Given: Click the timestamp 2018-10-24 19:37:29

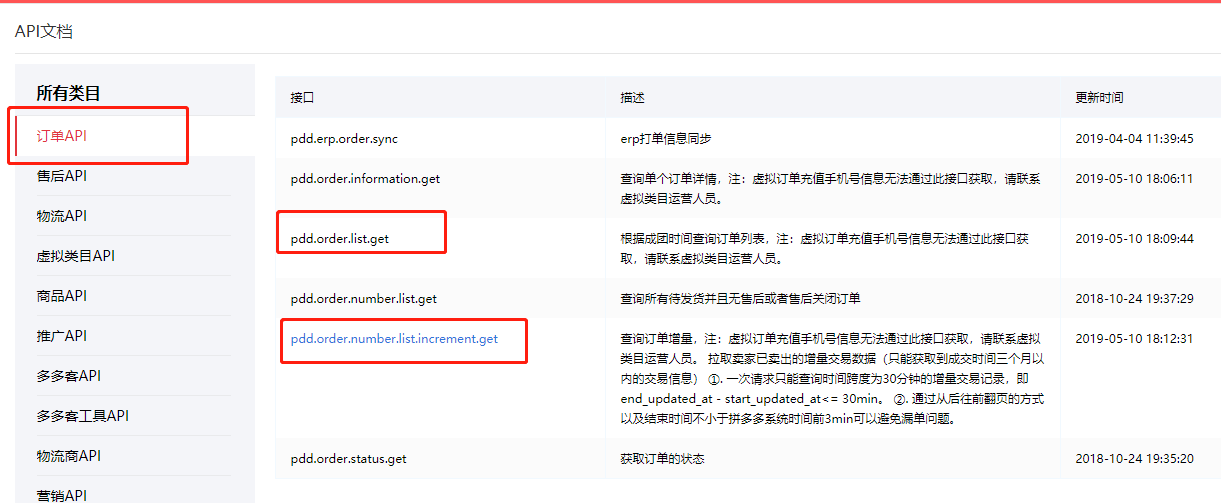Looking at the screenshot, I should tap(1134, 299).
